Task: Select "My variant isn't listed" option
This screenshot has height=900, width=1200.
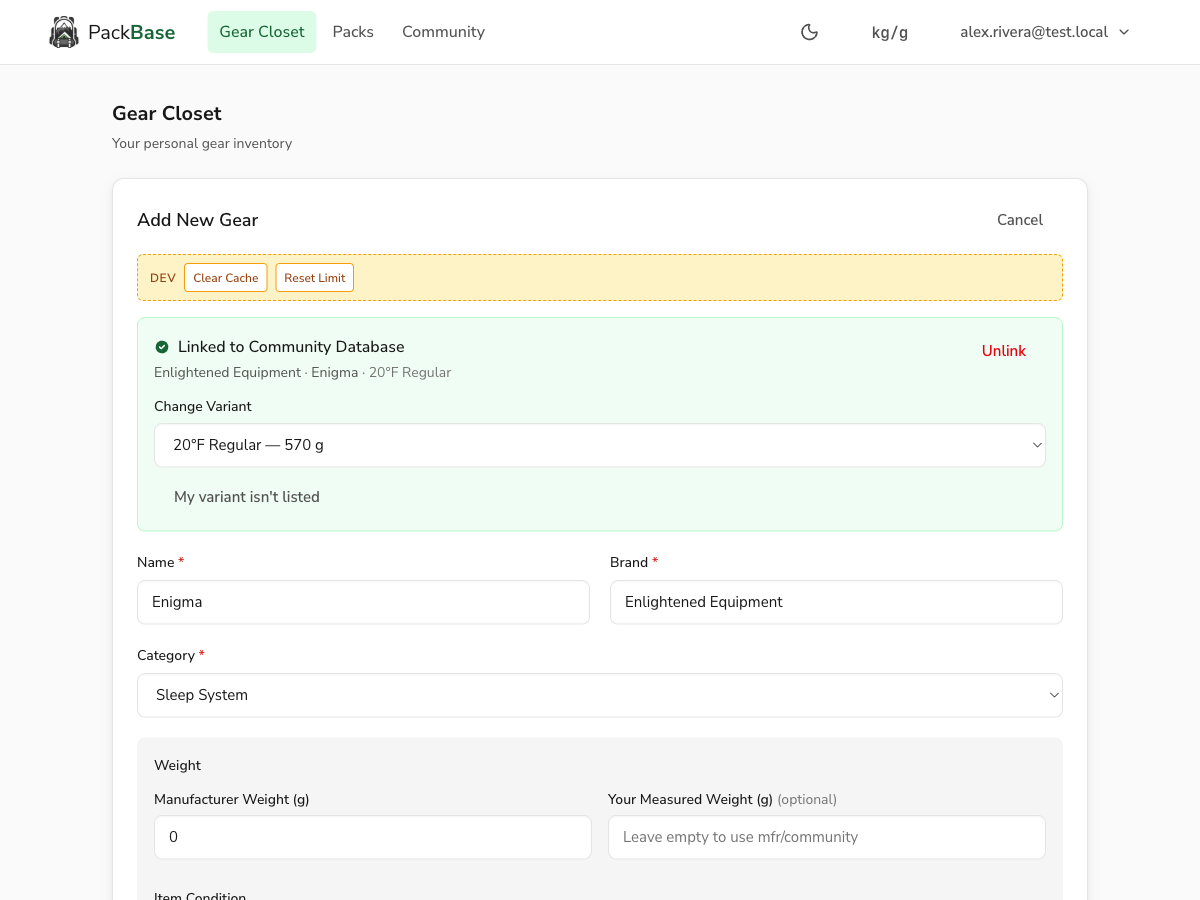Action: tap(246, 496)
